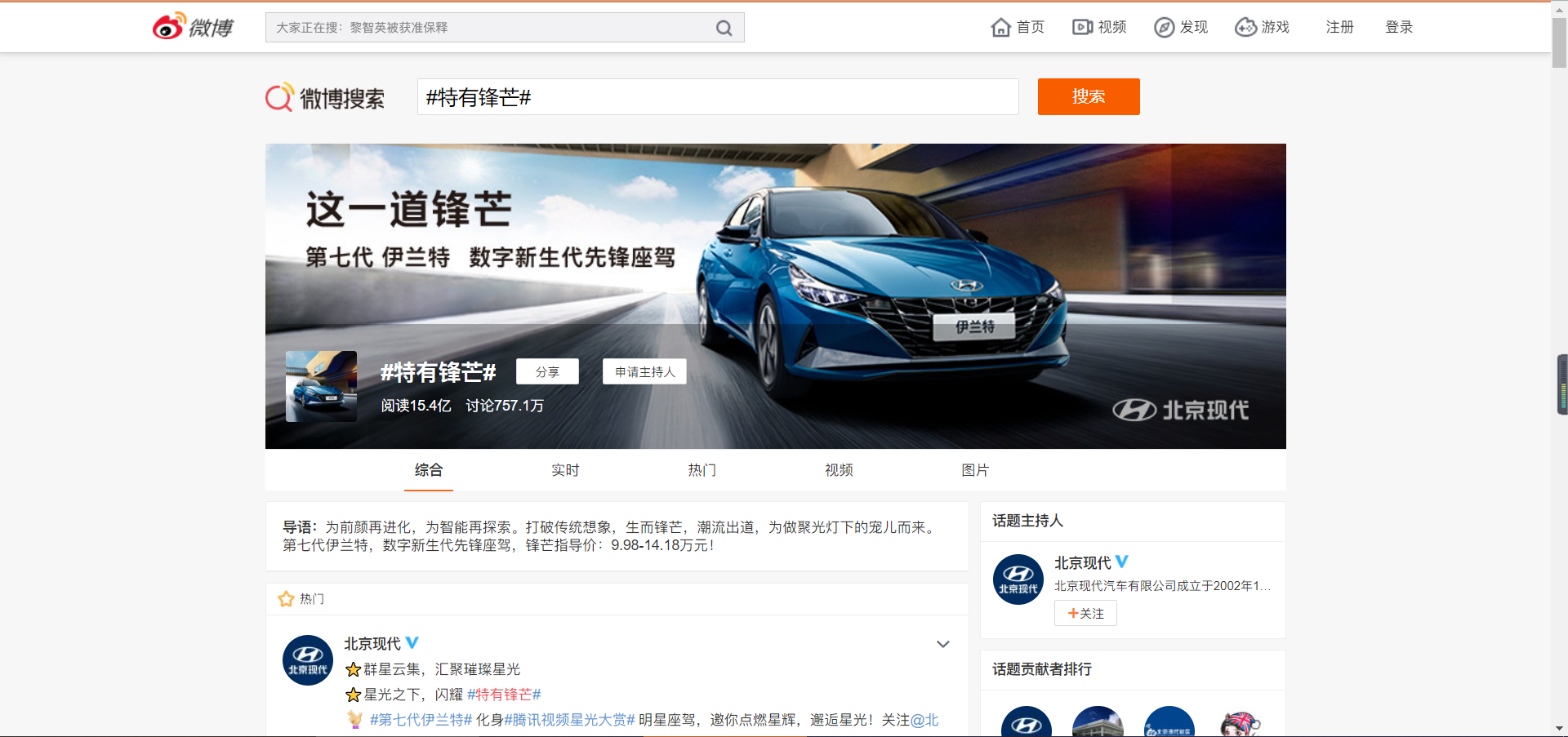Screen dimensions: 1568x737
Task: Open second contributor avatar with building photo
Action: tap(1098, 721)
